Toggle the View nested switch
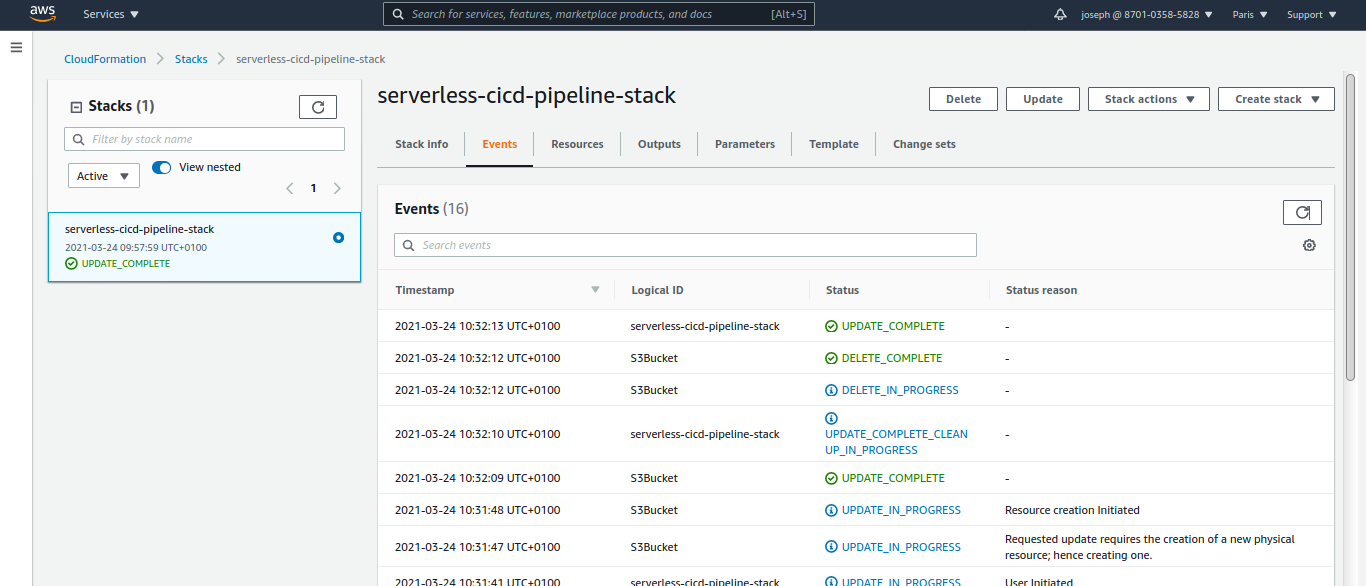This screenshot has height=586, width=1366. tap(162, 167)
